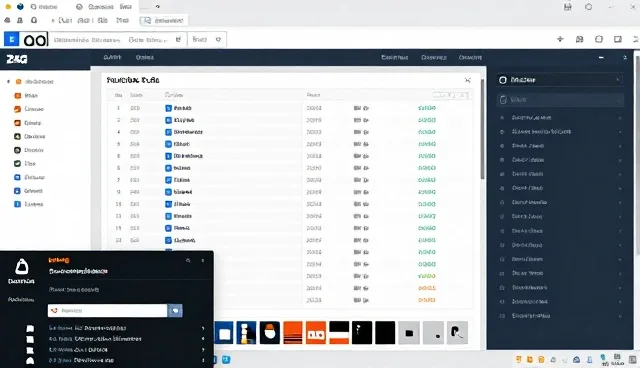Click the small field at the table header's right end
The image size is (640, 368).
(x=451, y=95)
